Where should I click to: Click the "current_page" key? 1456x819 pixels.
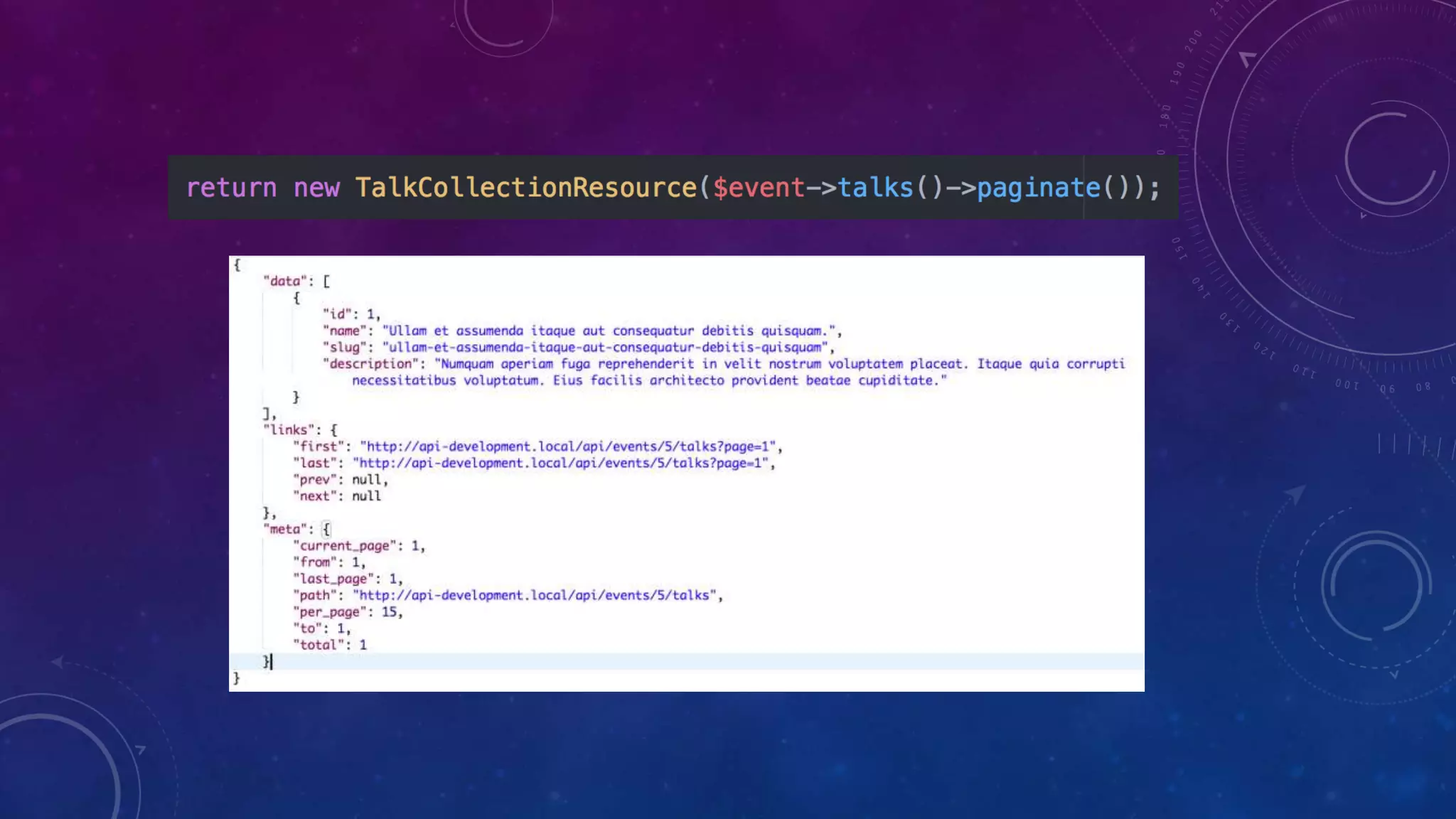click(344, 545)
